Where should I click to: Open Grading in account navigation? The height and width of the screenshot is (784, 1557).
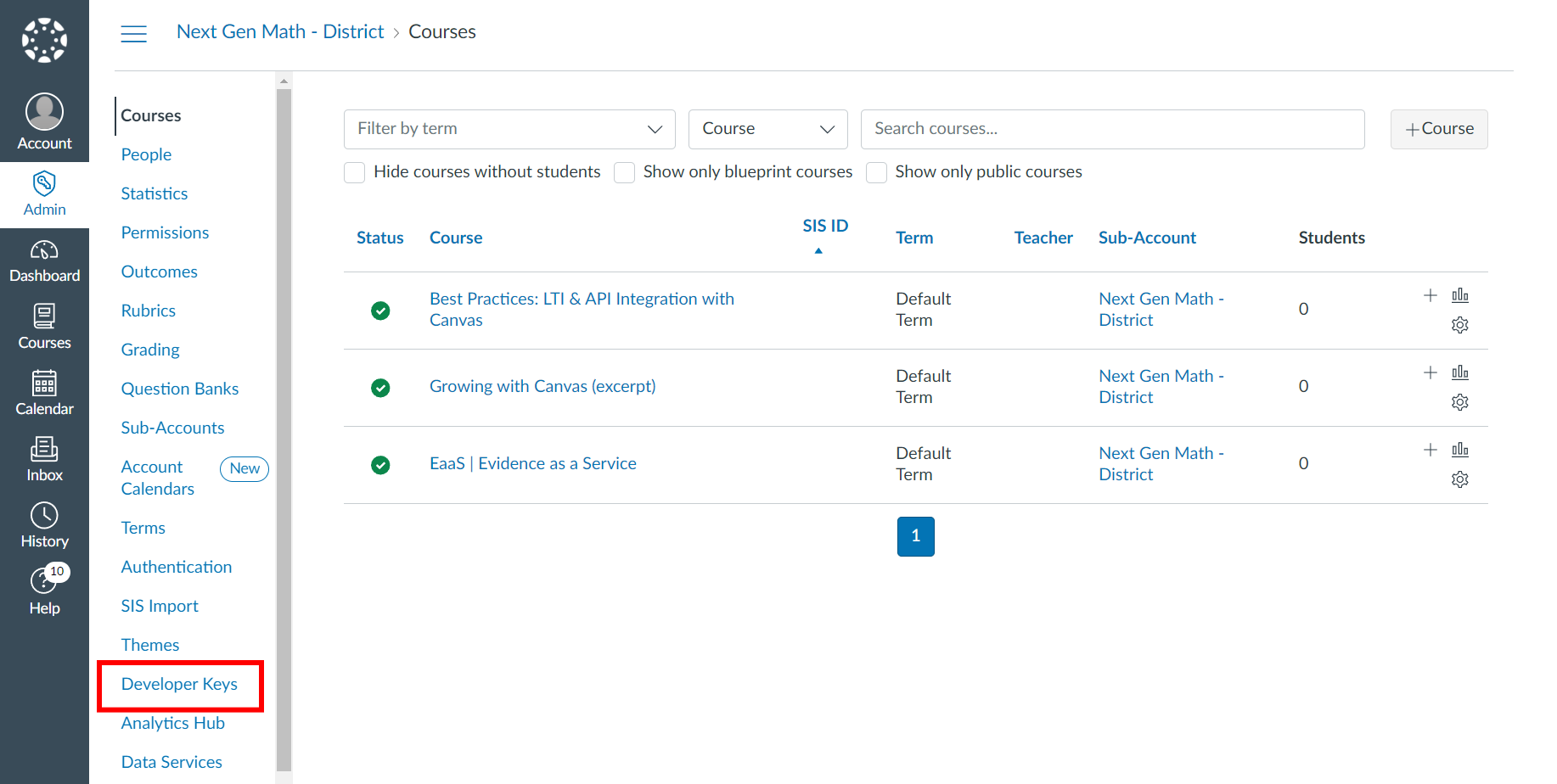pos(150,350)
